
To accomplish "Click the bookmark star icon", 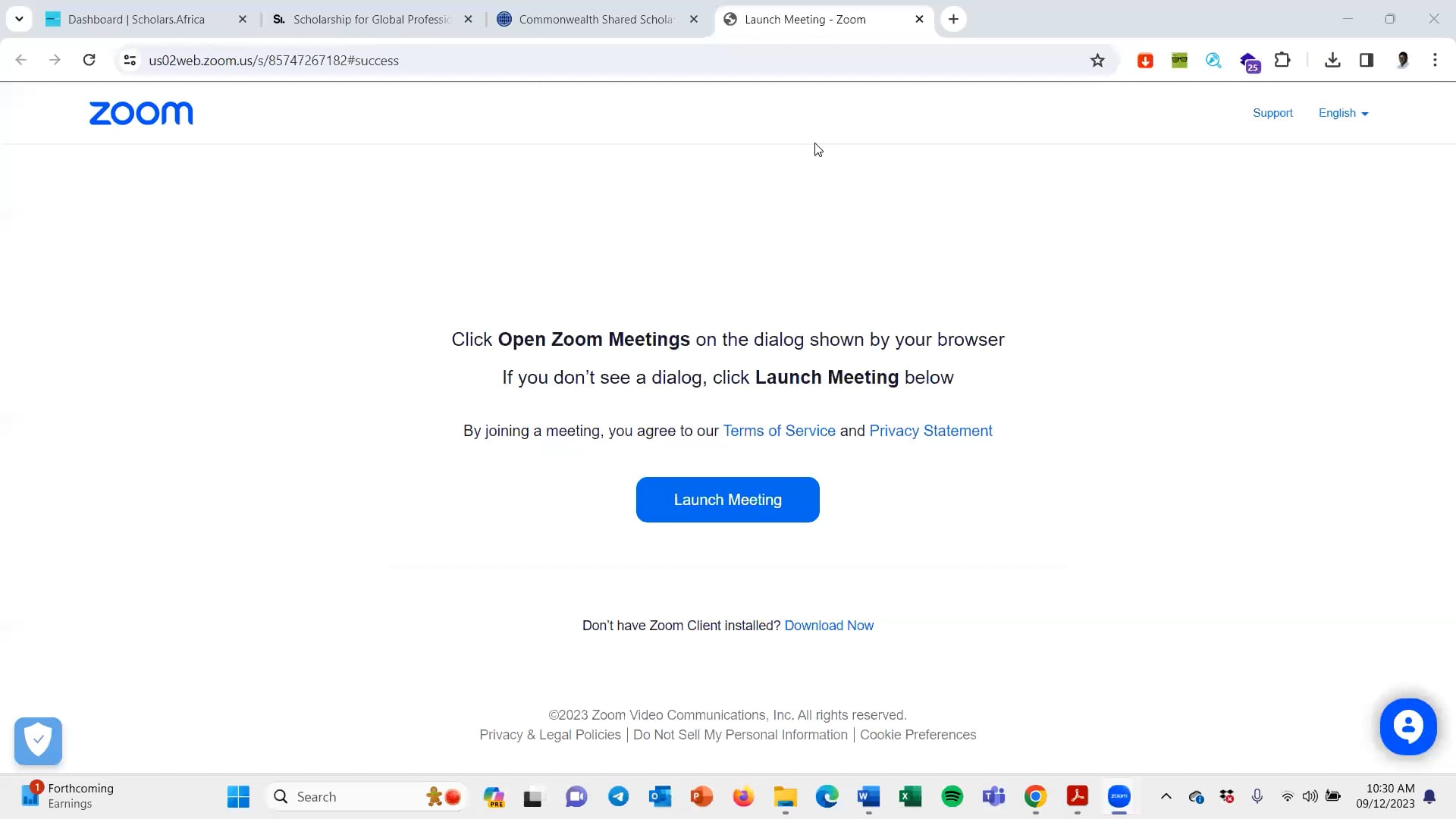I will (1098, 60).
